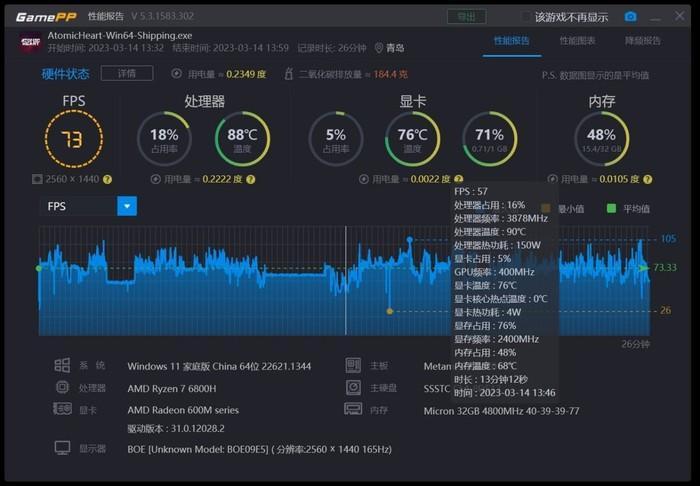The width and height of the screenshot is (700, 486).
Task: Click the FPS combo box field
Action: click(88, 206)
